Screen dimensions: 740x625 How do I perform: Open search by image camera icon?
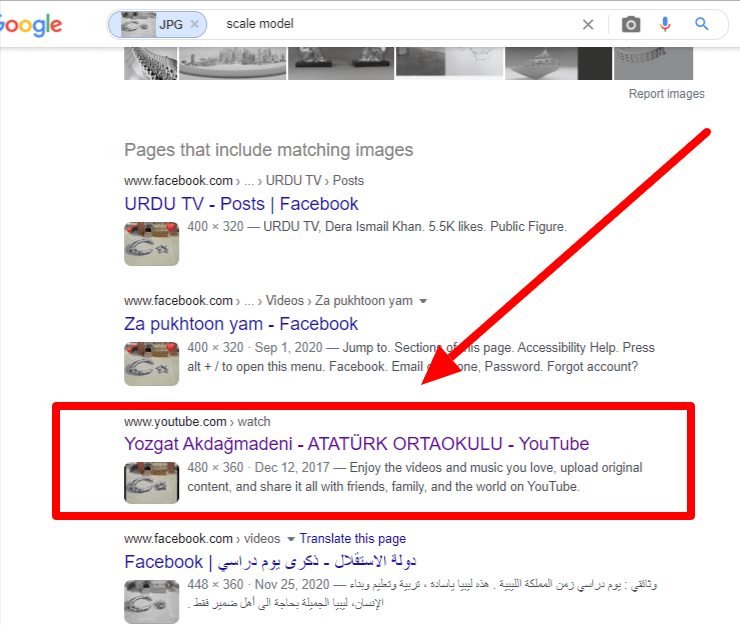(630, 25)
